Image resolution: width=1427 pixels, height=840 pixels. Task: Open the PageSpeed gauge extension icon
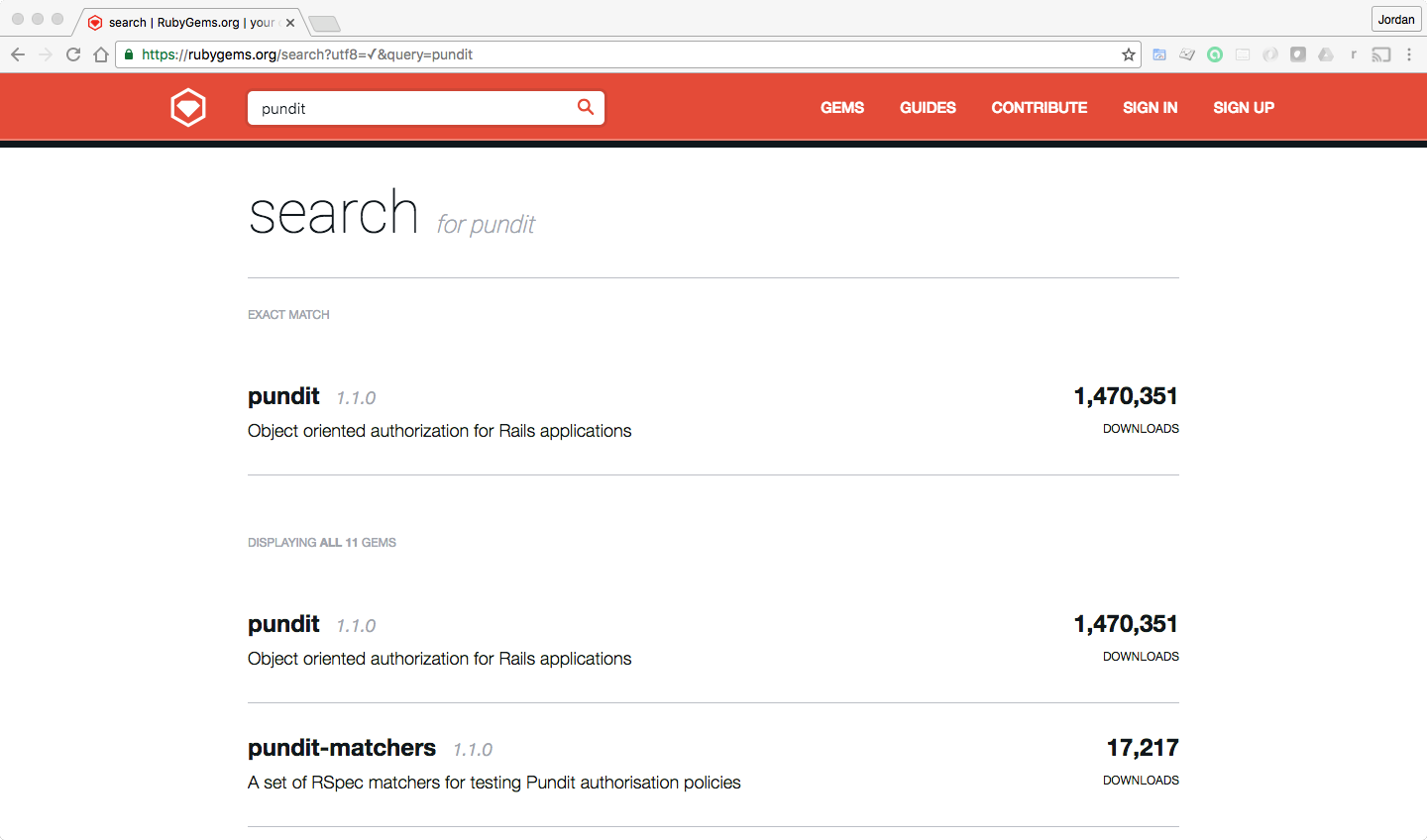(1159, 54)
